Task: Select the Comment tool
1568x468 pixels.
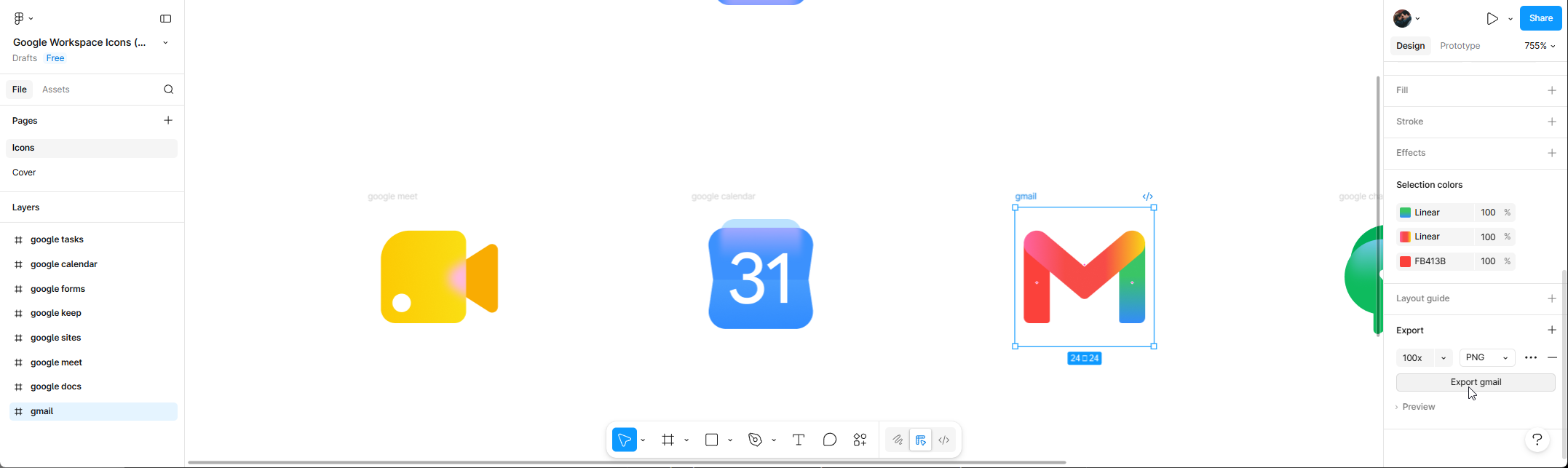Action: [830, 440]
